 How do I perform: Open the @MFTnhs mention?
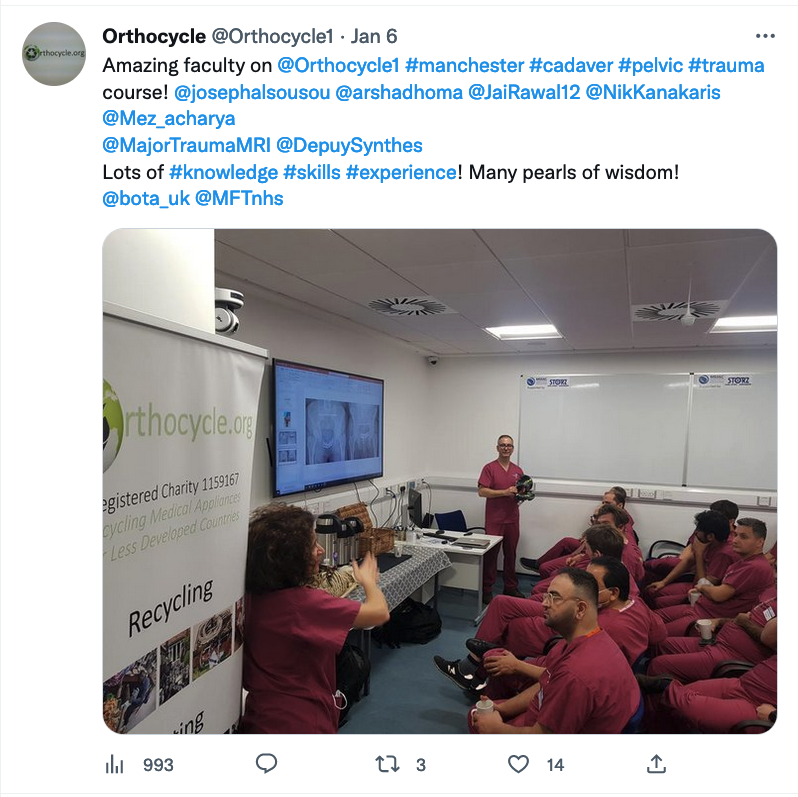pos(239,198)
